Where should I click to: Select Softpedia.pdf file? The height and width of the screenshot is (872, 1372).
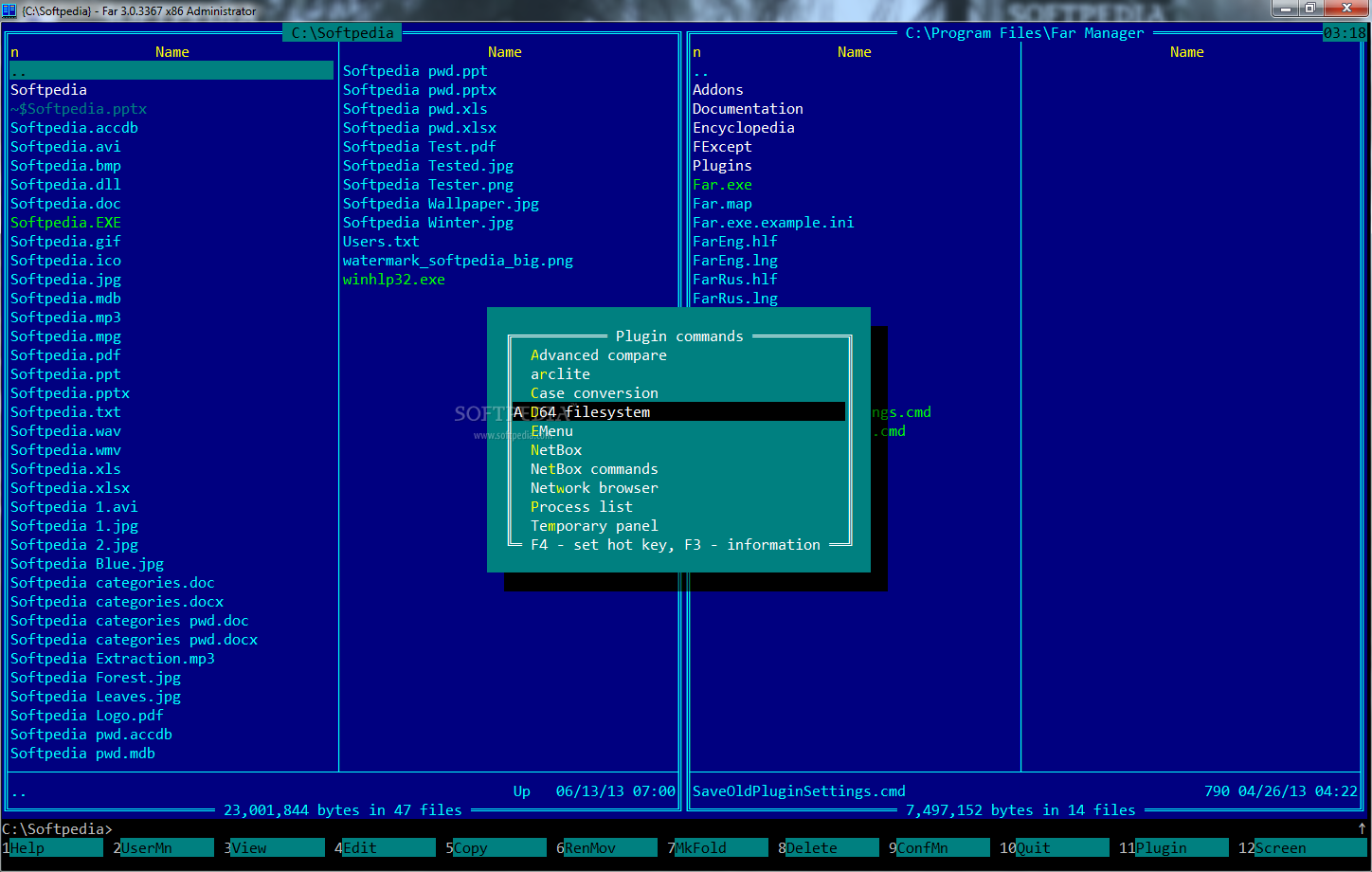[65, 355]
